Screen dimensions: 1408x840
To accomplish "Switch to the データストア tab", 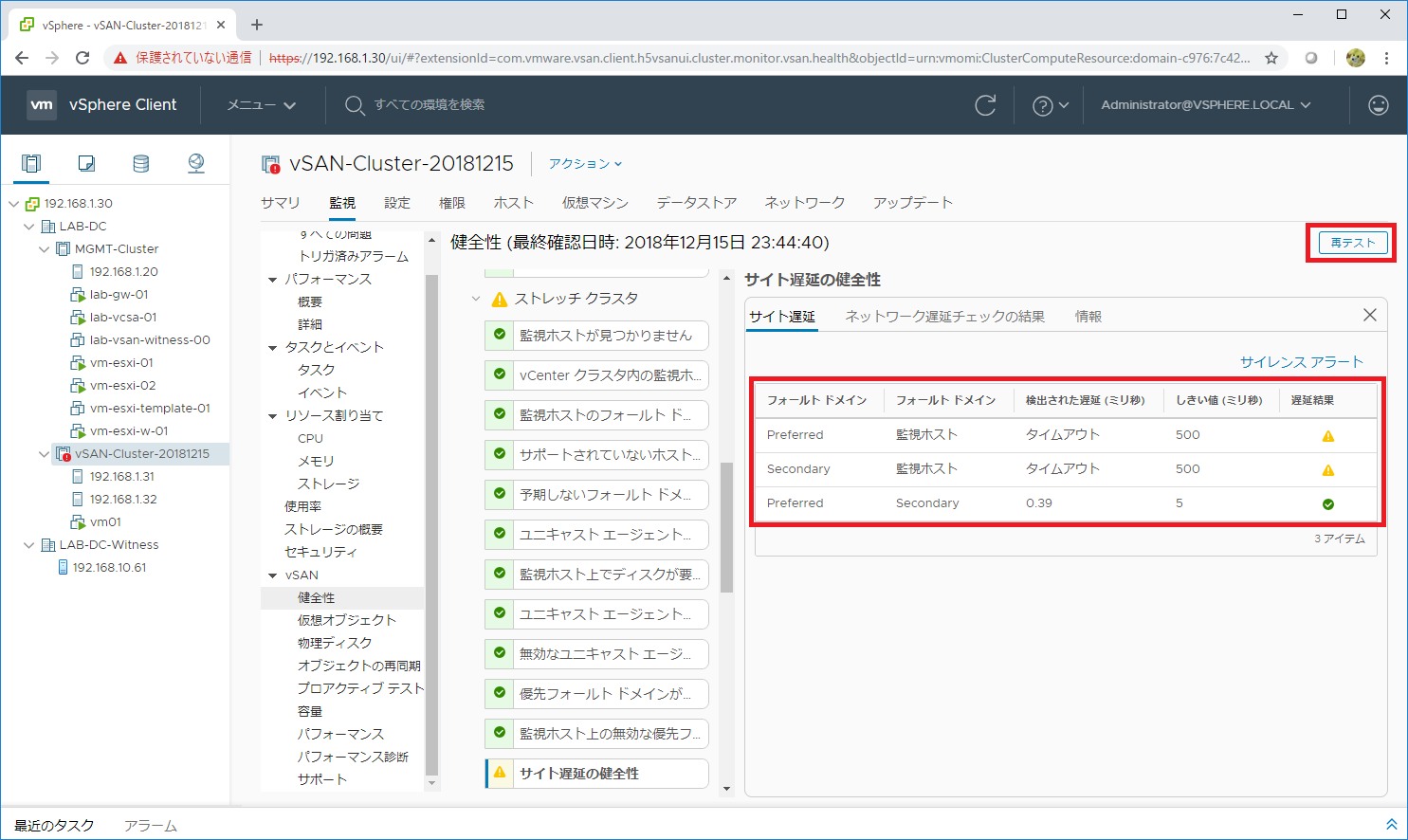I will (697, 203).
